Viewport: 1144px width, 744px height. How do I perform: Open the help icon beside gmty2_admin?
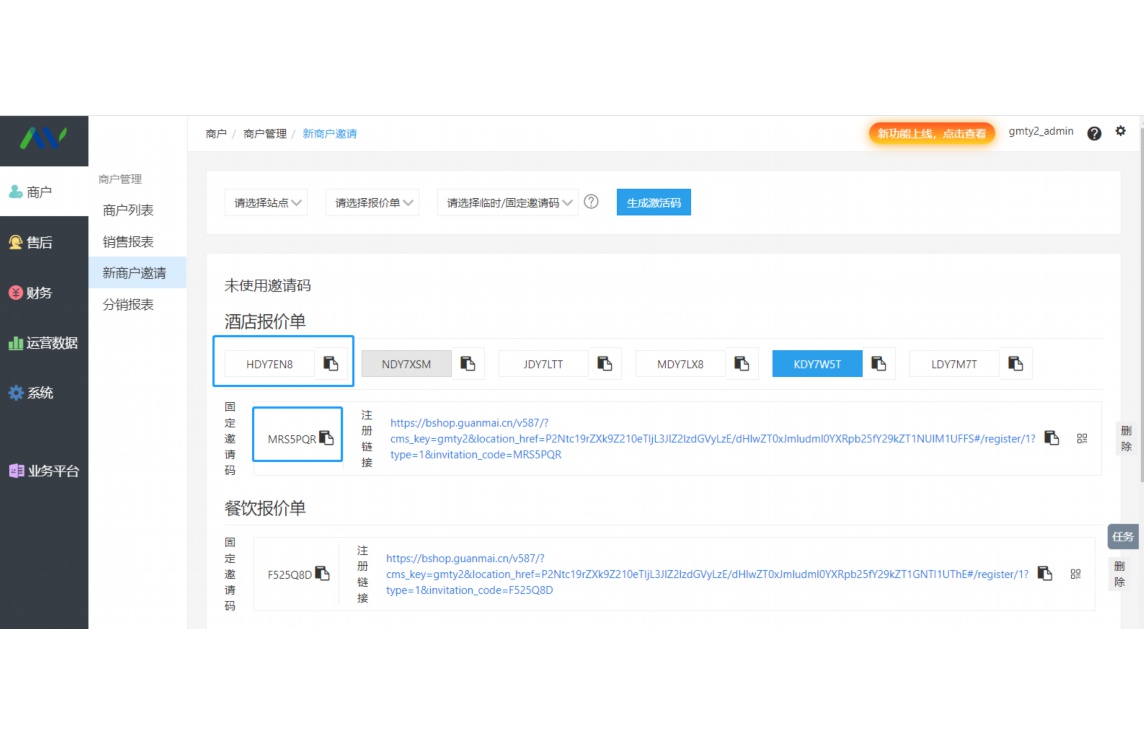click(1094, 132)
